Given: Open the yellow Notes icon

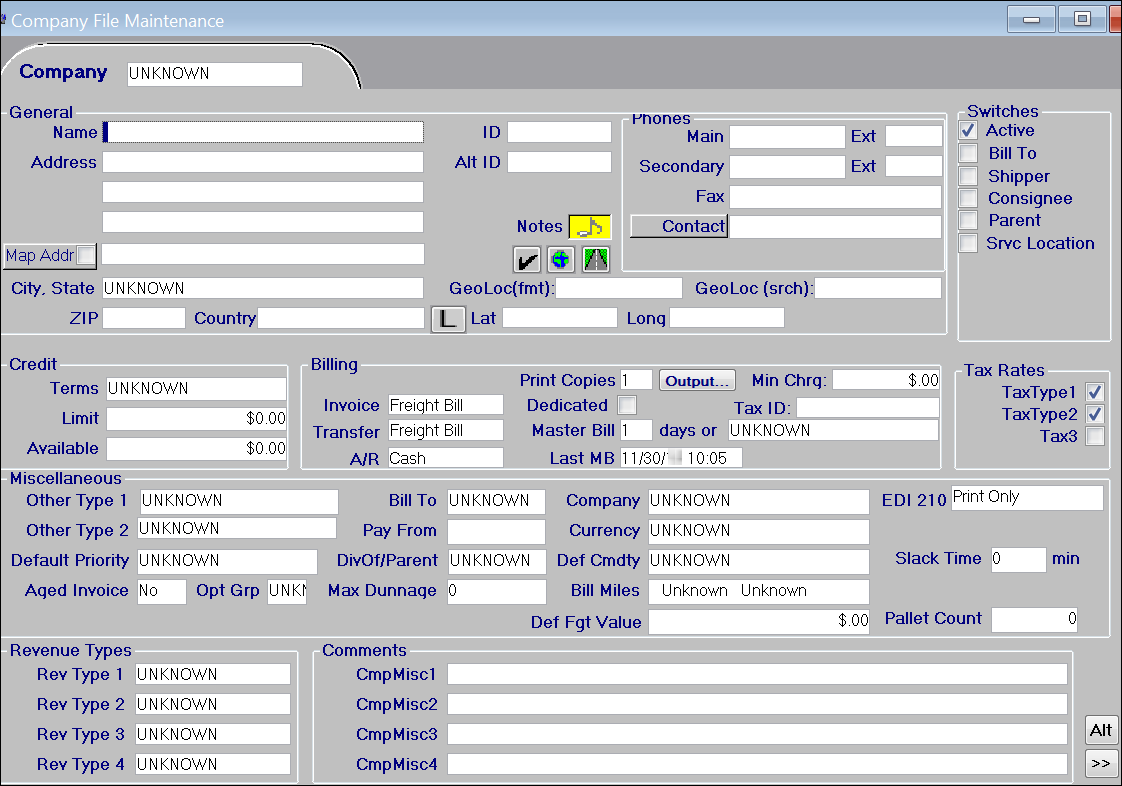Looking at the screenshot, I should [x=589, y=227].
